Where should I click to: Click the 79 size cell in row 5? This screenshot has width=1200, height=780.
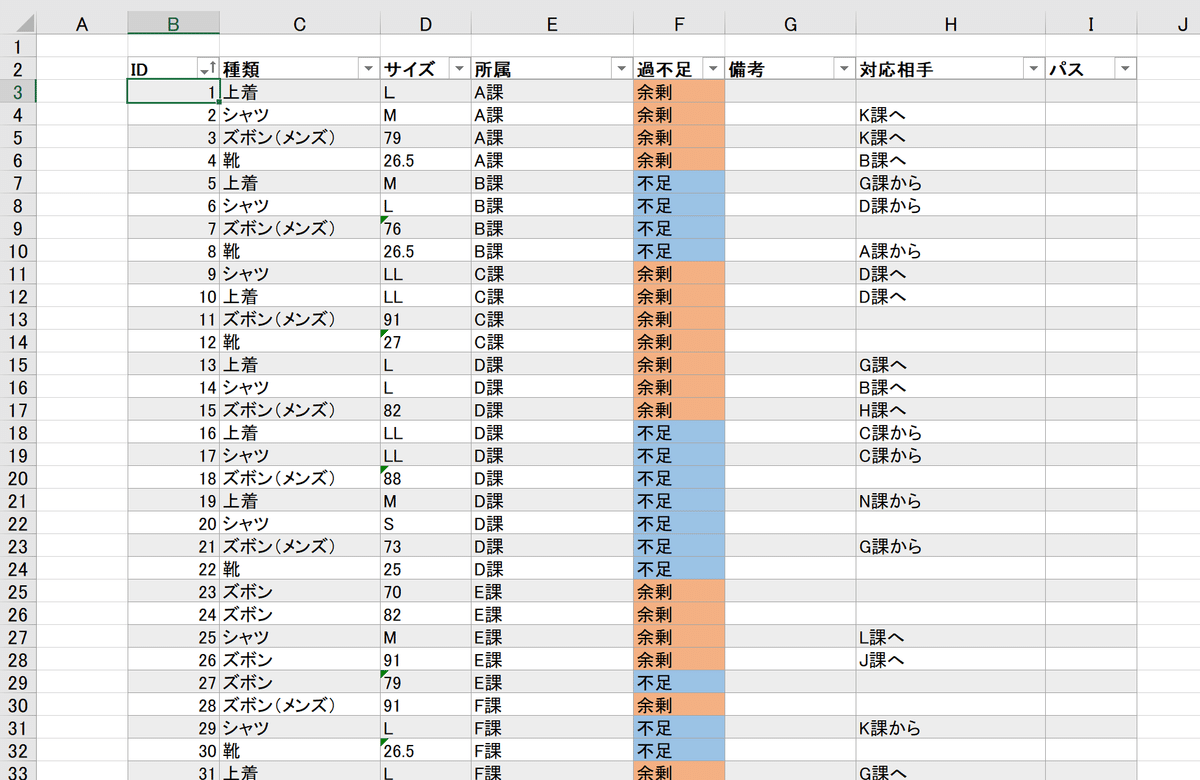pyautogui.click(x=426, y=137)
